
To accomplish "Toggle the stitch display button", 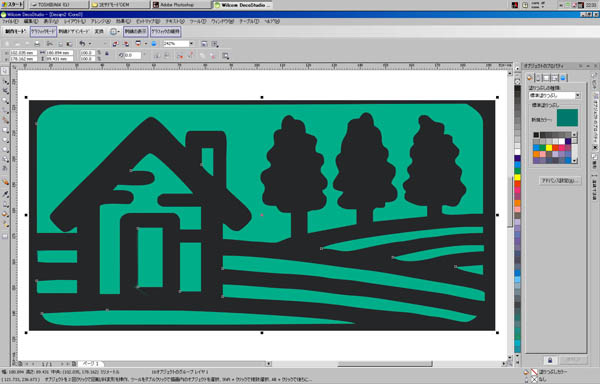I will (135, 31).
